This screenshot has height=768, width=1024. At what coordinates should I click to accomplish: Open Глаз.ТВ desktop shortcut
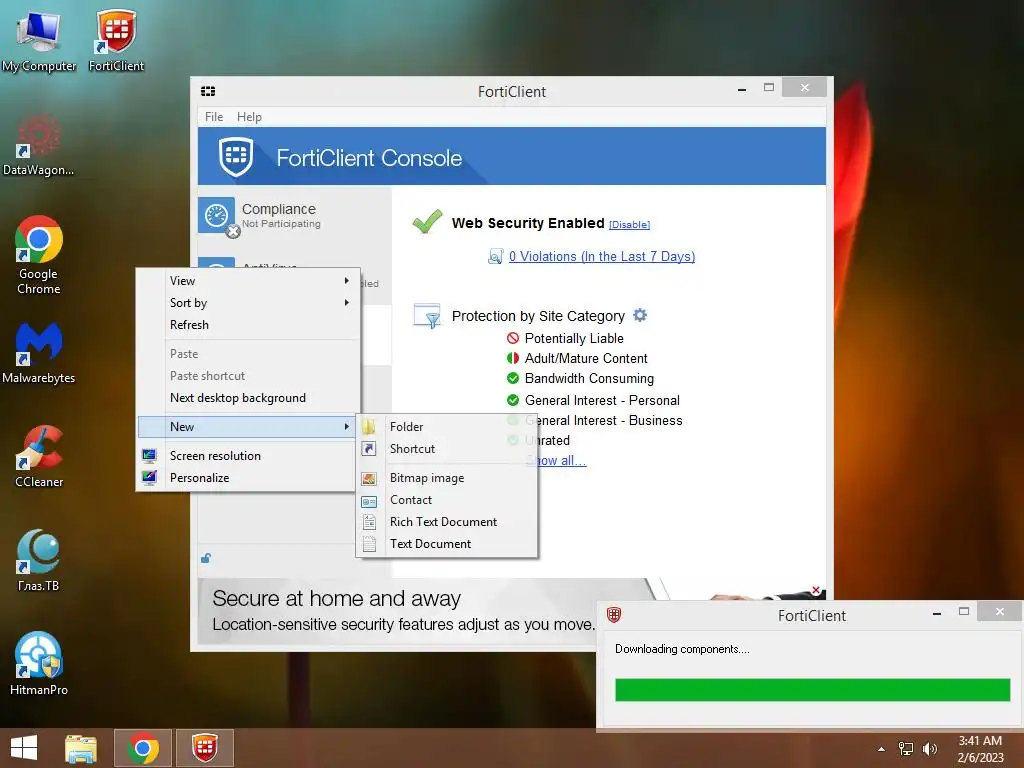click(x=39, y=560)
